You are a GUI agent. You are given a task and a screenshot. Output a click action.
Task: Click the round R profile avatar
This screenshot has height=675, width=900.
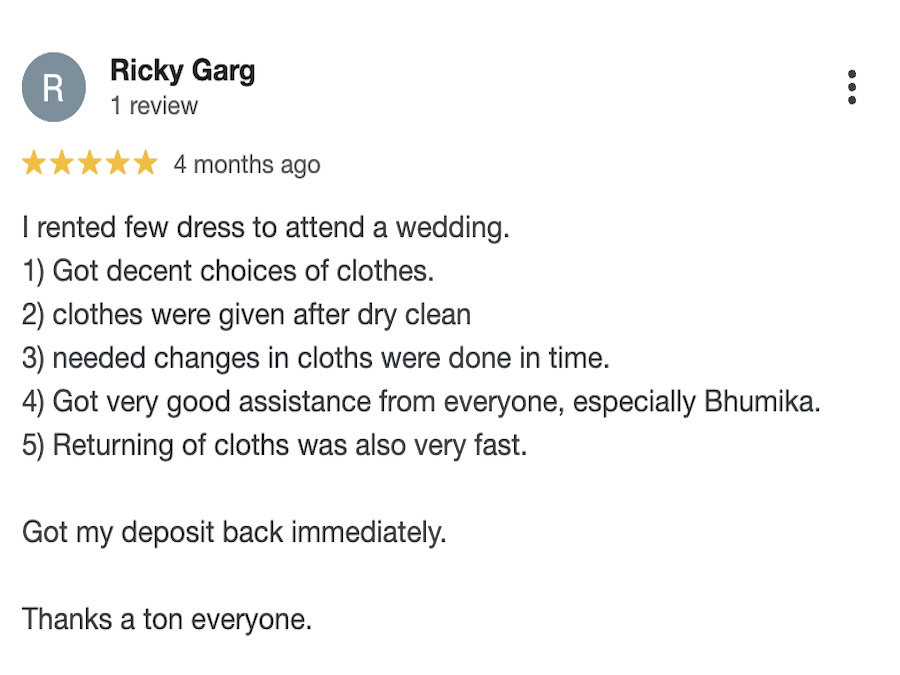54,87
